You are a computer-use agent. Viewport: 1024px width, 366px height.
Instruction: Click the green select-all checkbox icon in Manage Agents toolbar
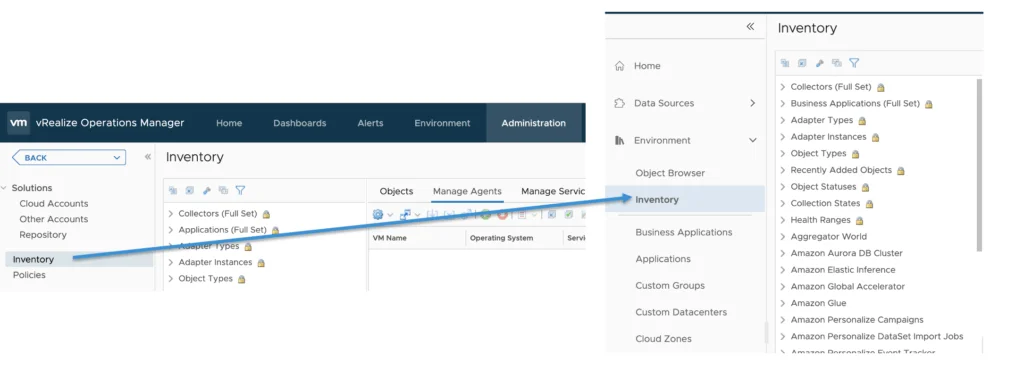569,214
